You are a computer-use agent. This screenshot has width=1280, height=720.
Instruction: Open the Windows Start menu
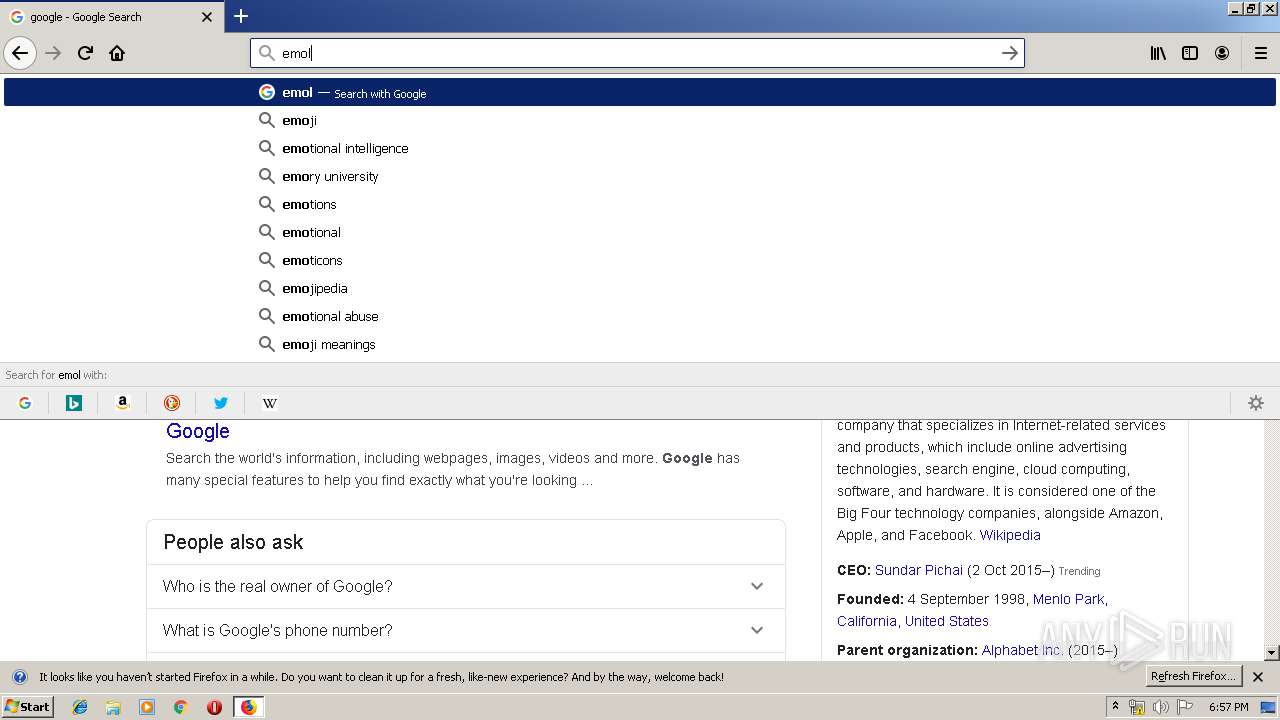[27, 707]
